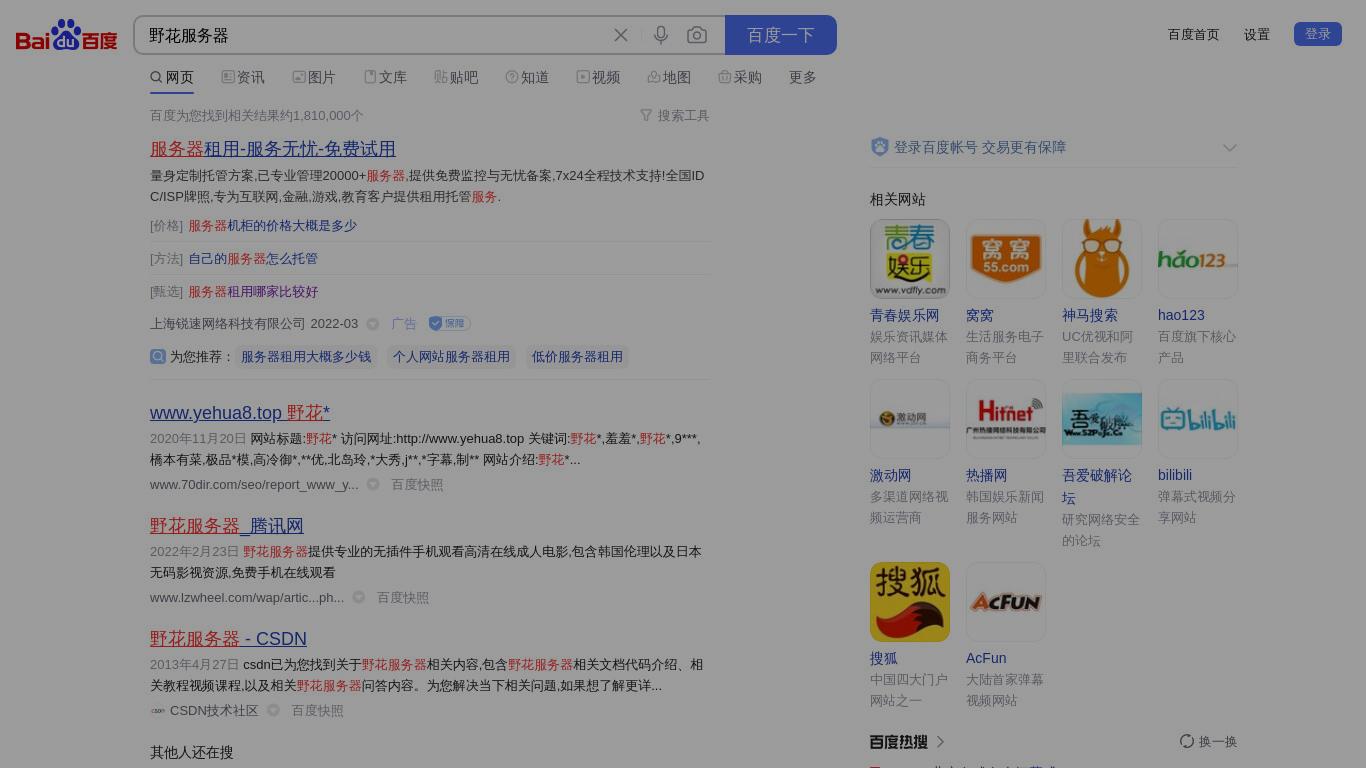Image resolution: width=1366 pixels, height=768 pixels.
Task: Open 激动网 thumbnail
Action: [910, 419]
